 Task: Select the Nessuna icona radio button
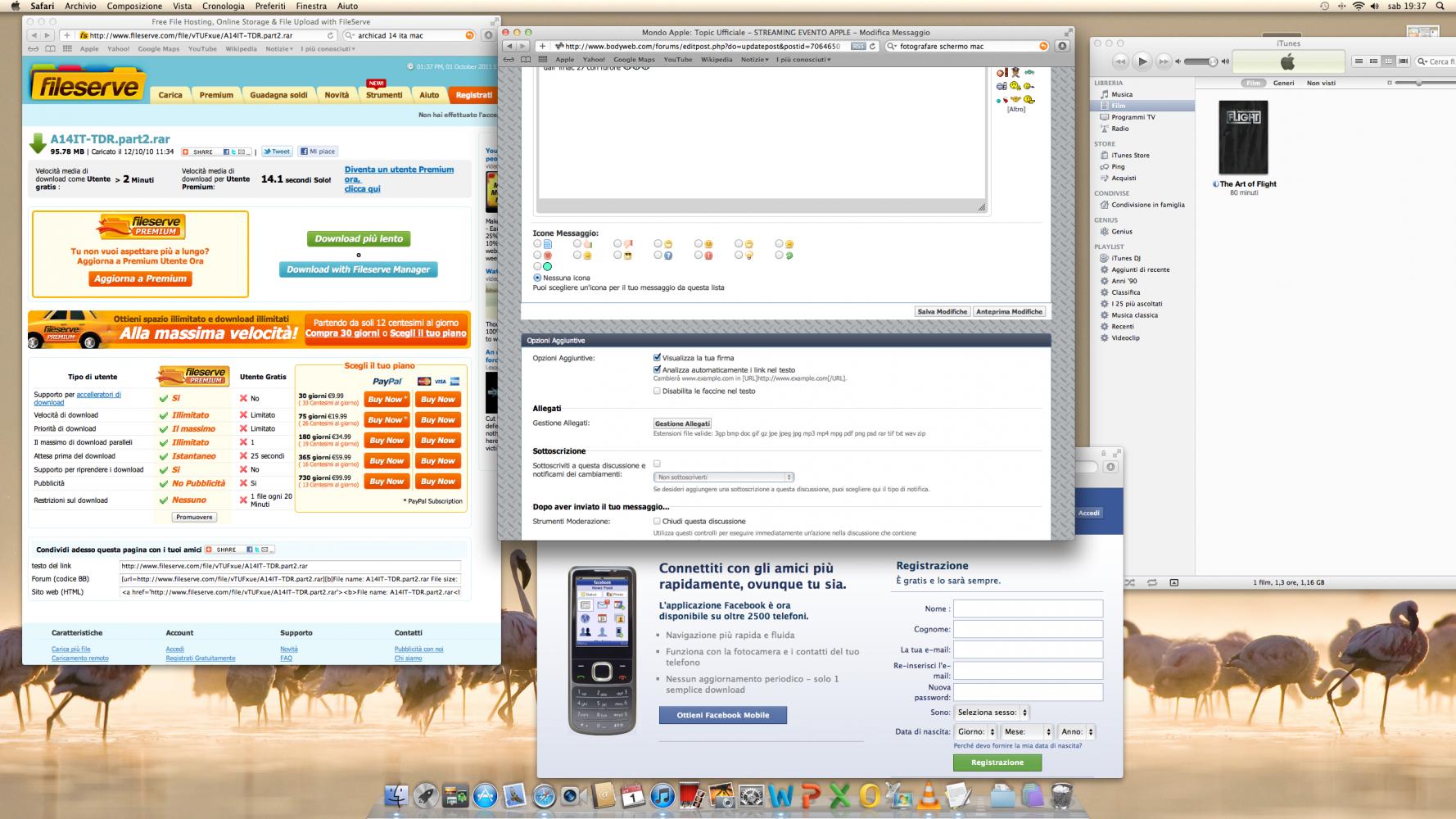537,278
